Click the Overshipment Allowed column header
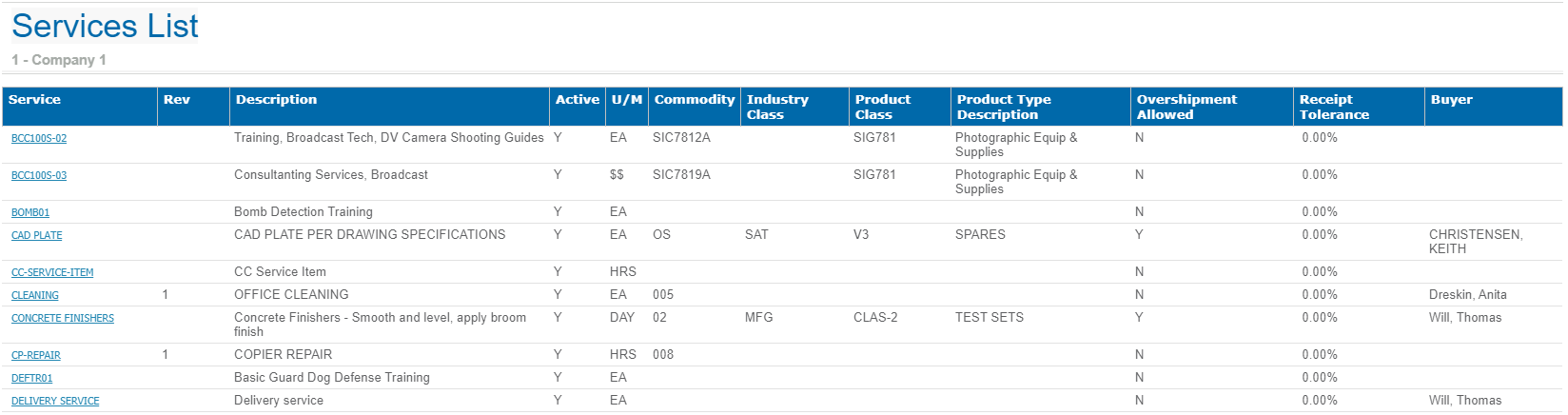This screenshot has width=1568, height=415. (1186, 107)
